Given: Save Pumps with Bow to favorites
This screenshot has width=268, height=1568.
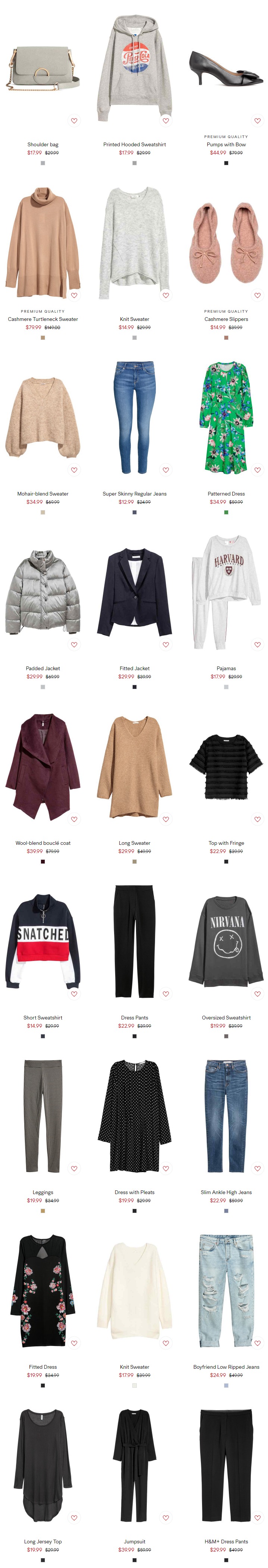Looking at the screenshot, I should tap(258, 121).
